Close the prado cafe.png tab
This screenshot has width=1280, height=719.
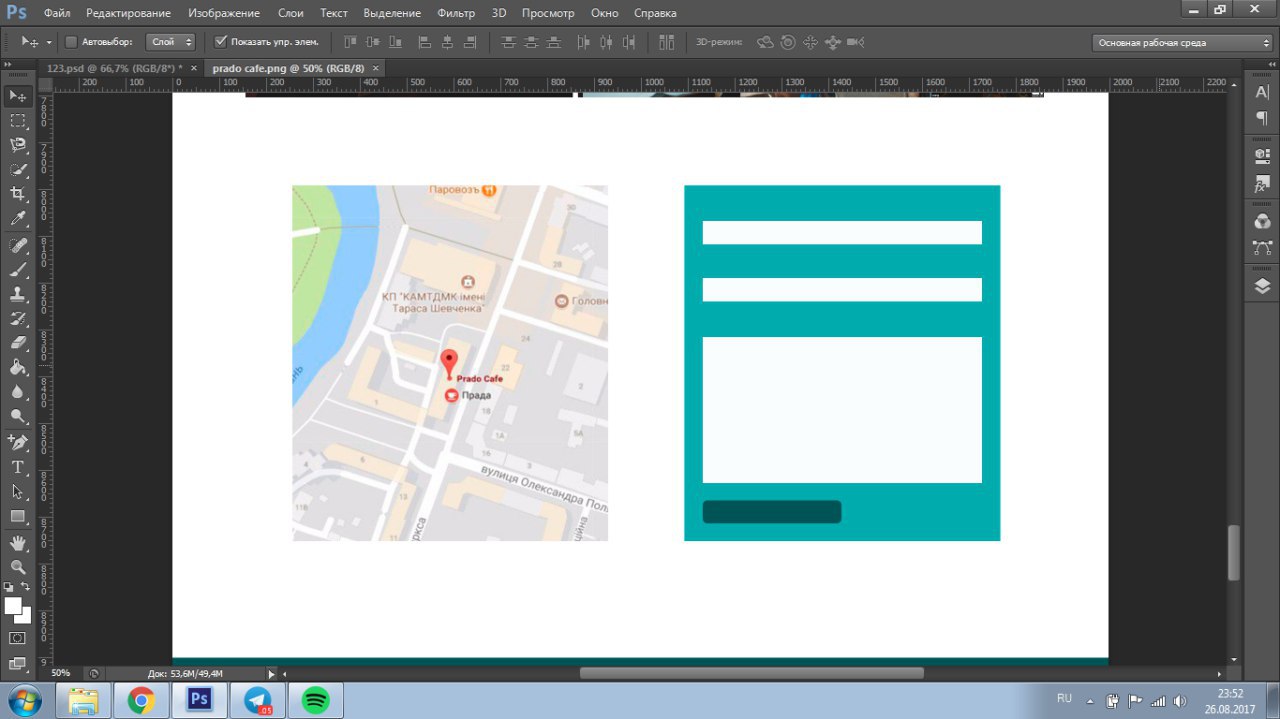click(376, 68)
